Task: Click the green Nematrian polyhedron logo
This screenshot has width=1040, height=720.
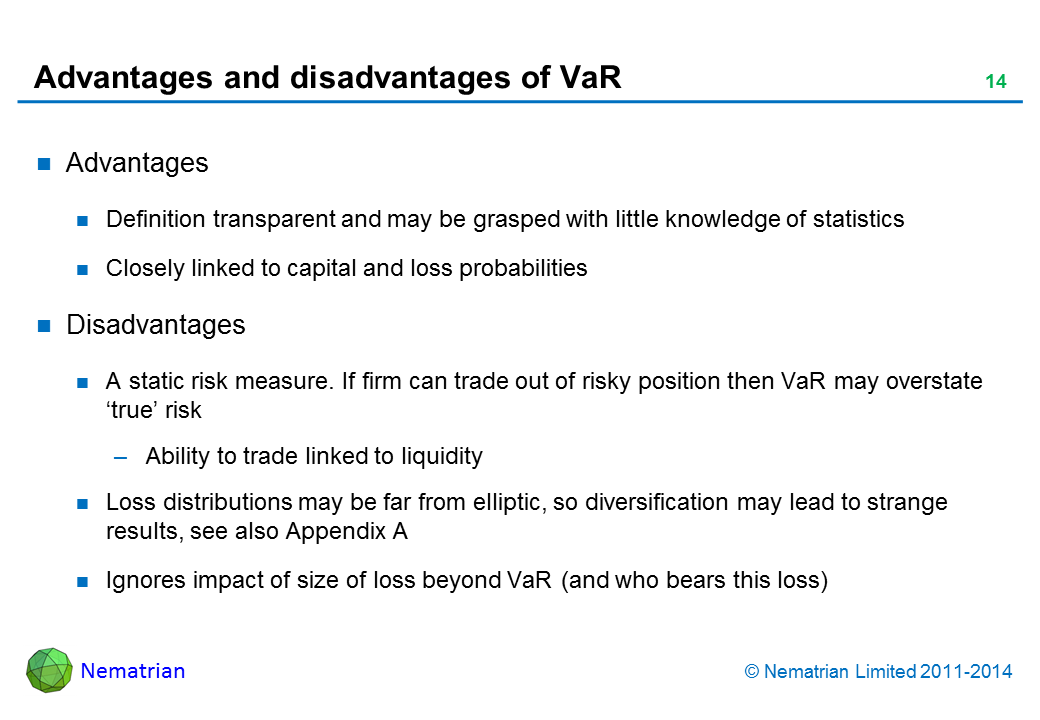Action: tap(49, 670)
